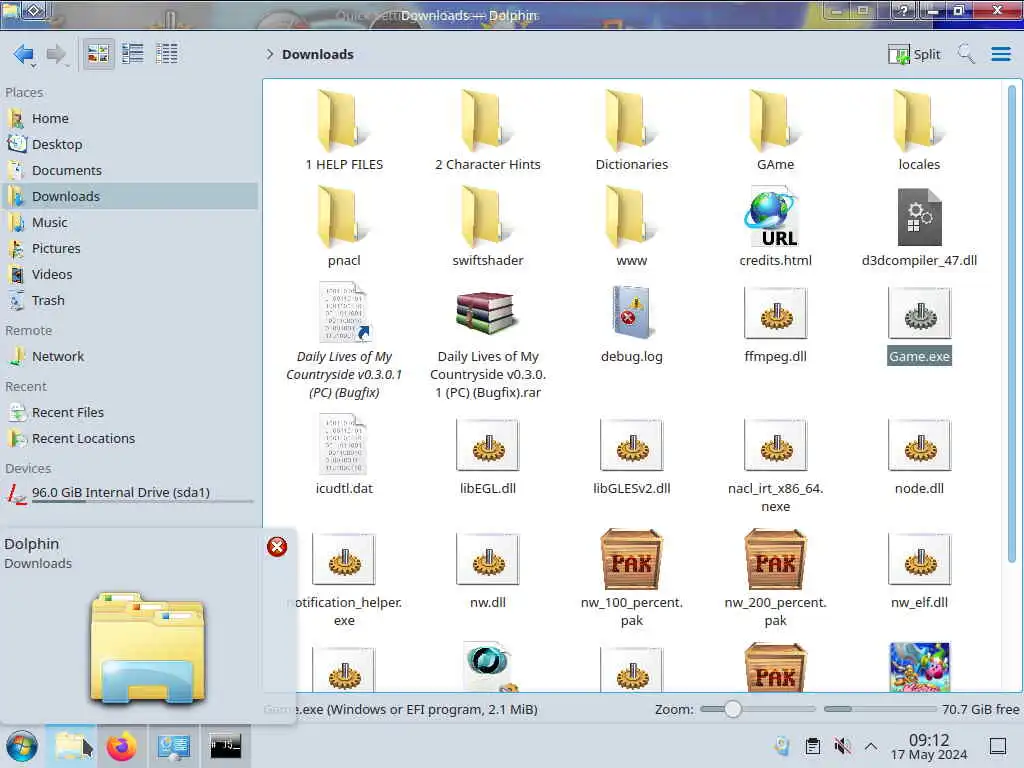
Task: Select the credits.html file
Action: pyautogui.click(x=775, y=226)
